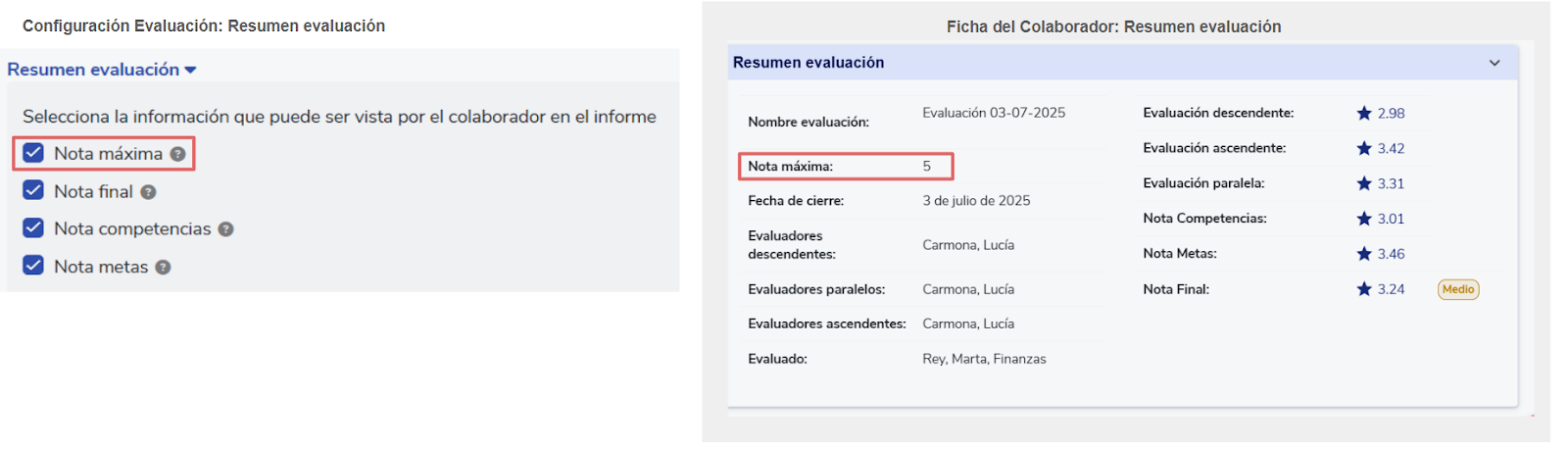1568x449 pixels.
Task: Click the help icon beside Nota competencias
Action: click(x=225, y=229)
